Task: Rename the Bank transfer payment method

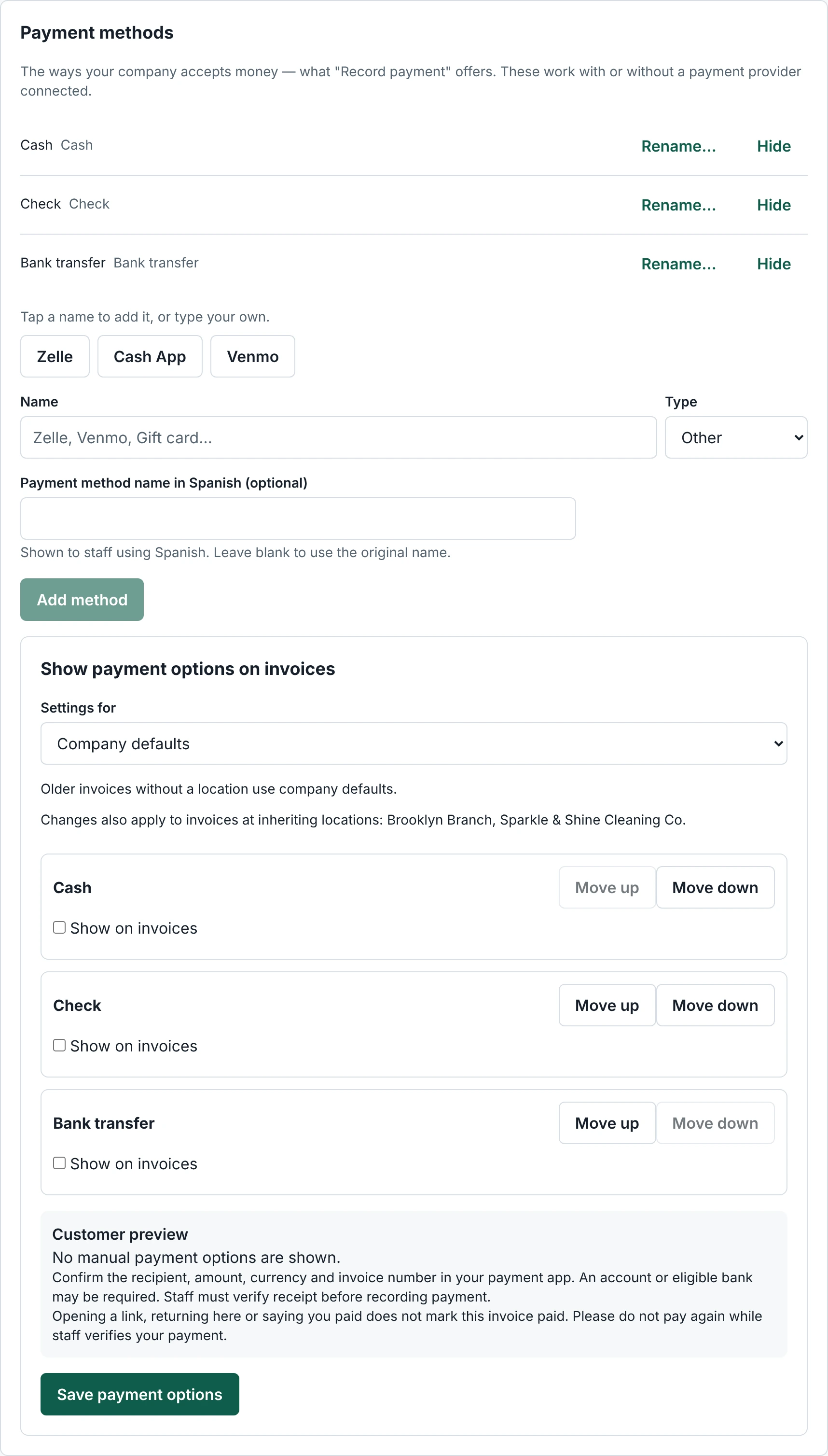Action: pyautogui.click(x=678, y=264)
